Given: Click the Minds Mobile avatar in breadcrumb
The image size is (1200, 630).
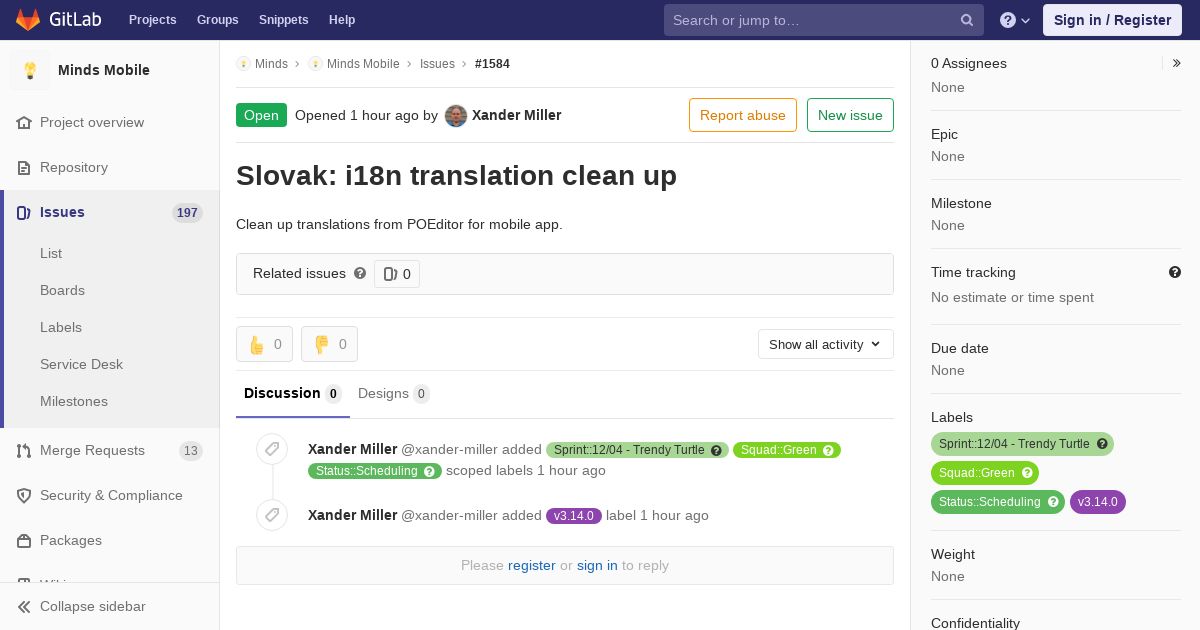Looking at the screenshot, I should click(x=315, y=63).
